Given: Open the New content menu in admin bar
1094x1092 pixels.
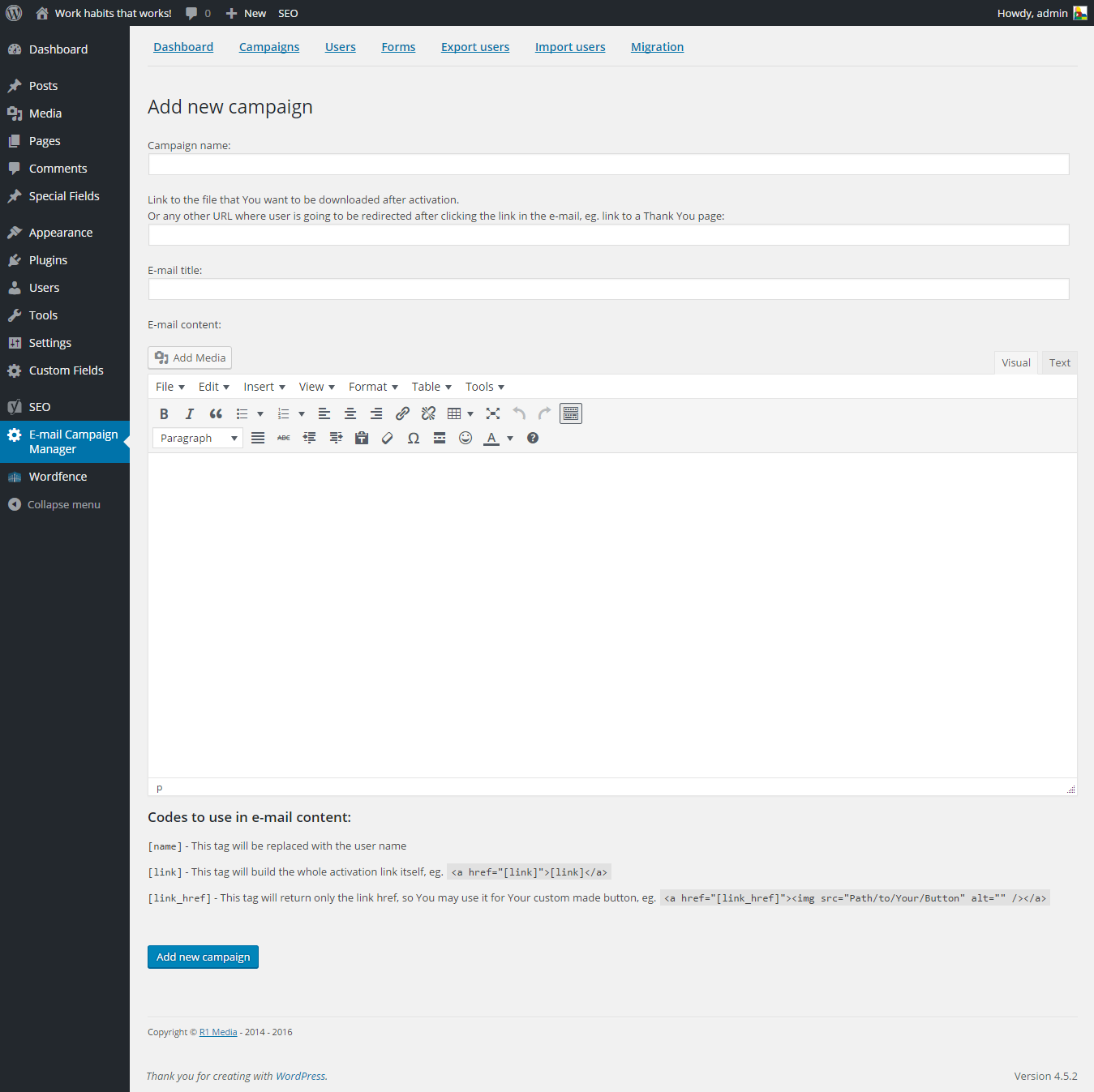Looking at the screenshot, I should [246, 13].
